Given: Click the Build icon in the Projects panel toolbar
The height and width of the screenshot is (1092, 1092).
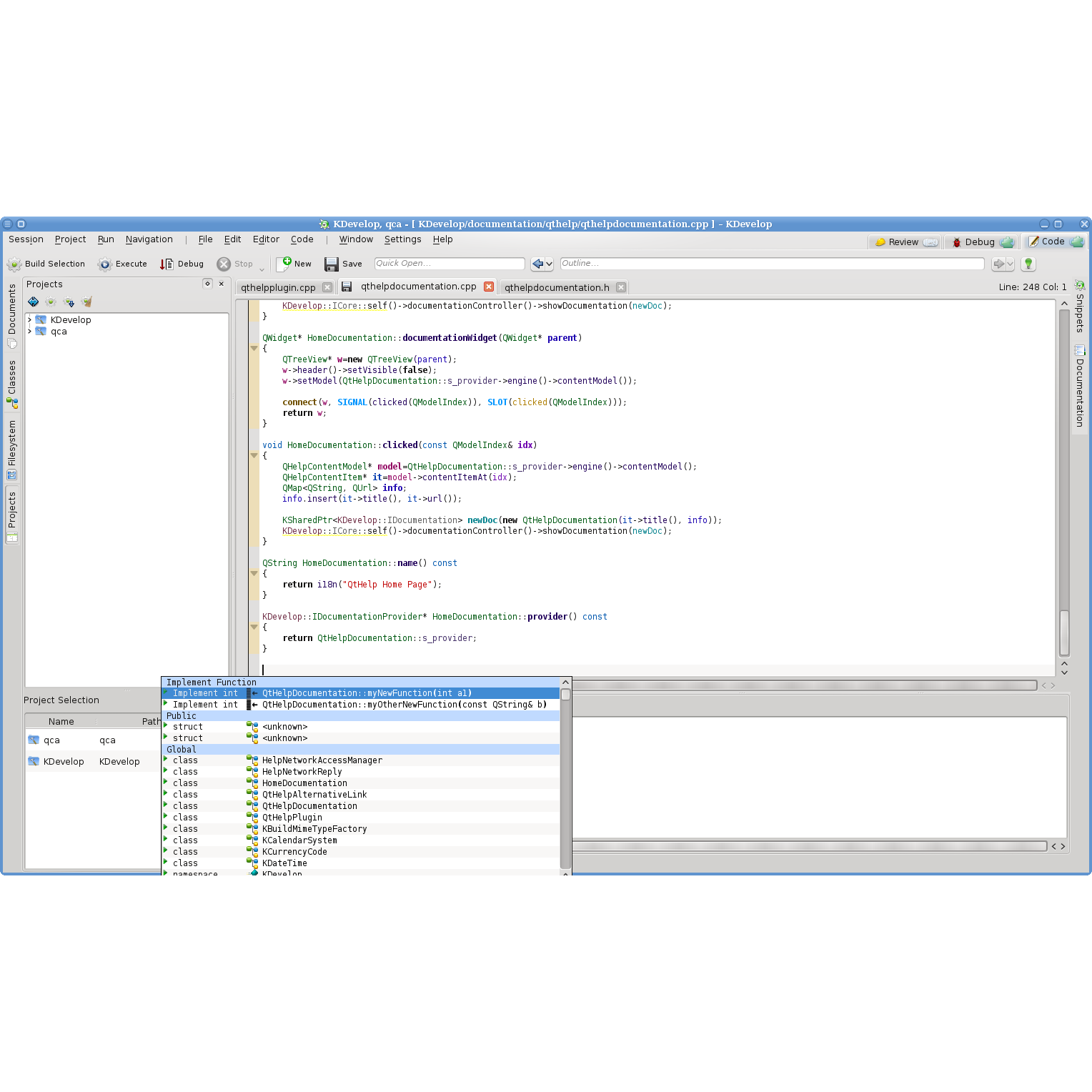Looking at the screenshot, I should pos(51,302).
